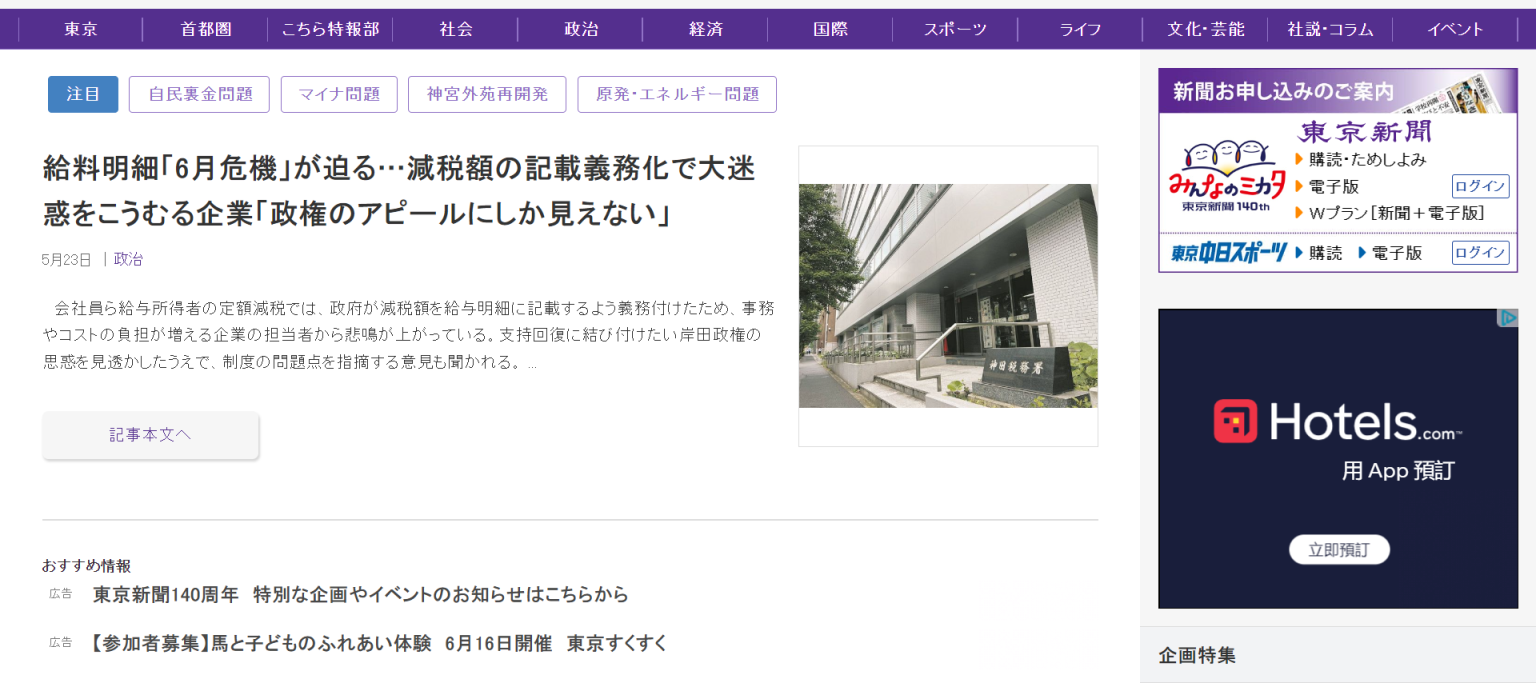Open the 社説・コラム section

[x=1330, y=29]
